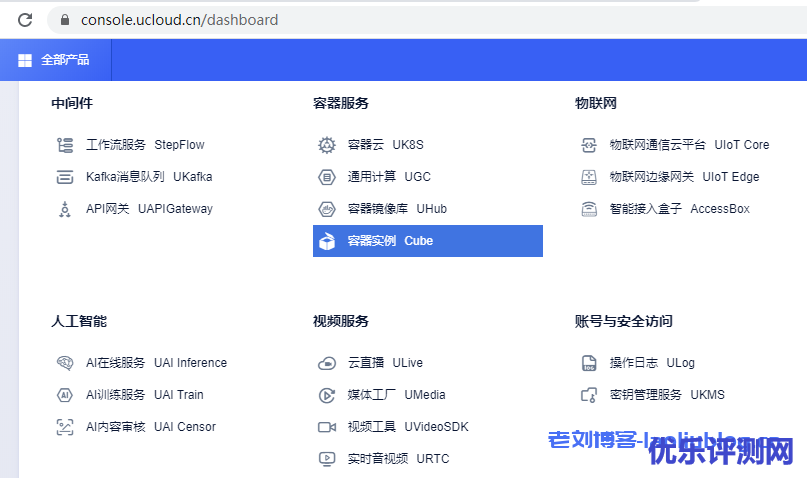
Task: Click the 物联网 category heading
Action: 595,103
